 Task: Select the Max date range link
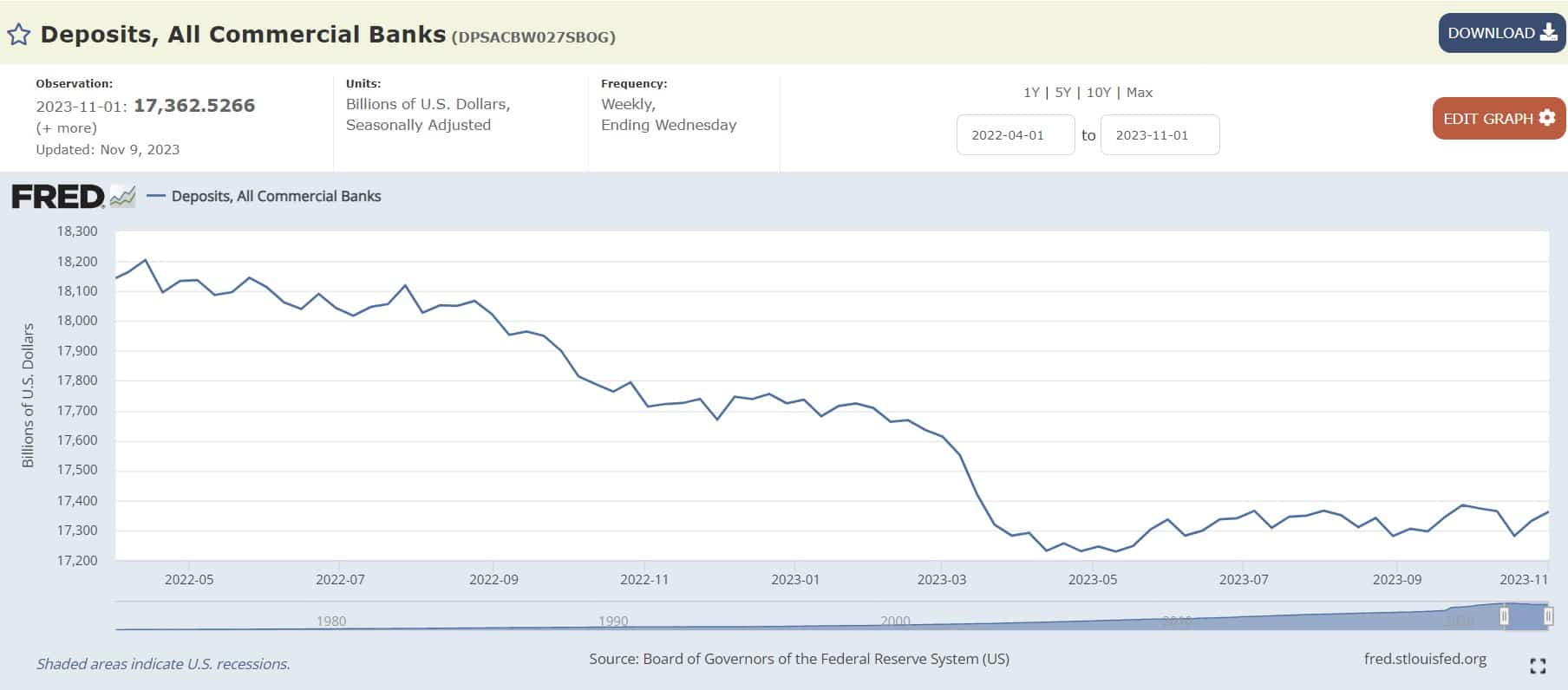pyautogui.click(x=1140, y=92)
